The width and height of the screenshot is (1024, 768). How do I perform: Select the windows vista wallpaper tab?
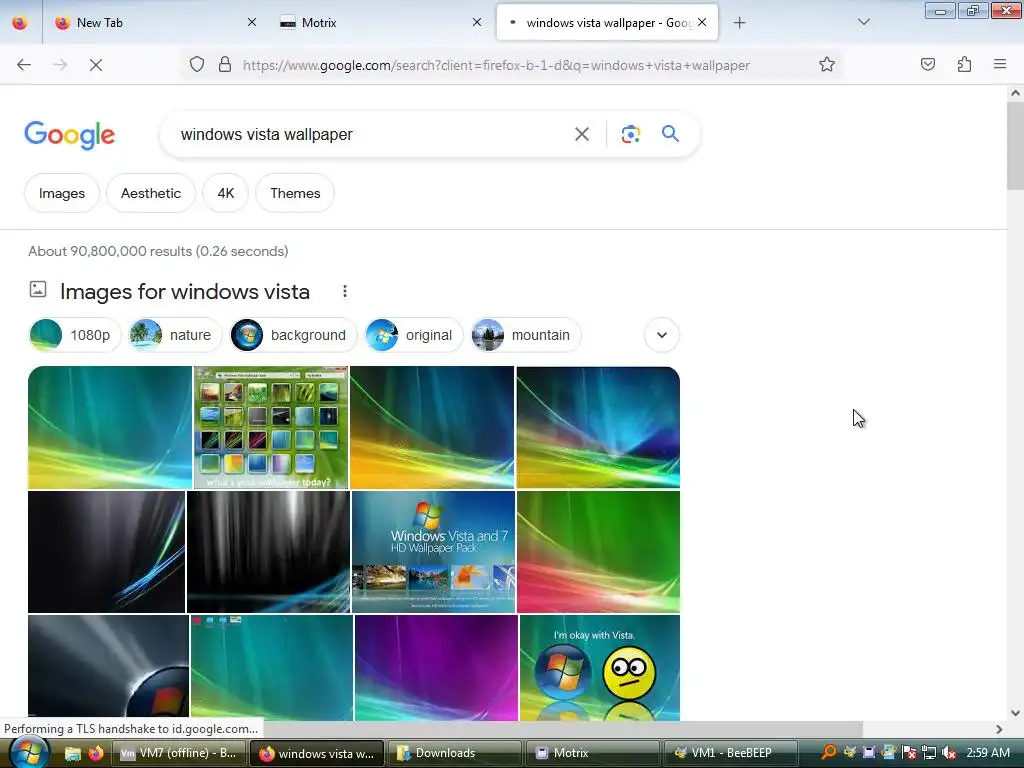coord(607,23)
